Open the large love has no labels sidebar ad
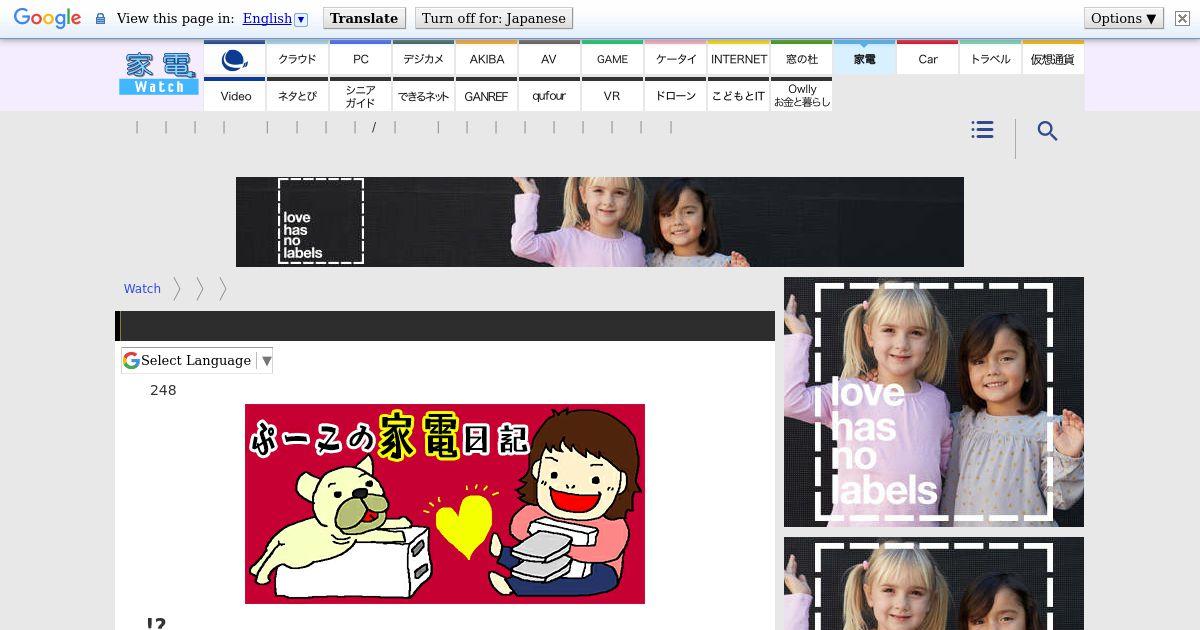Viewport: 1200px width, 630px height. point(934,402)
